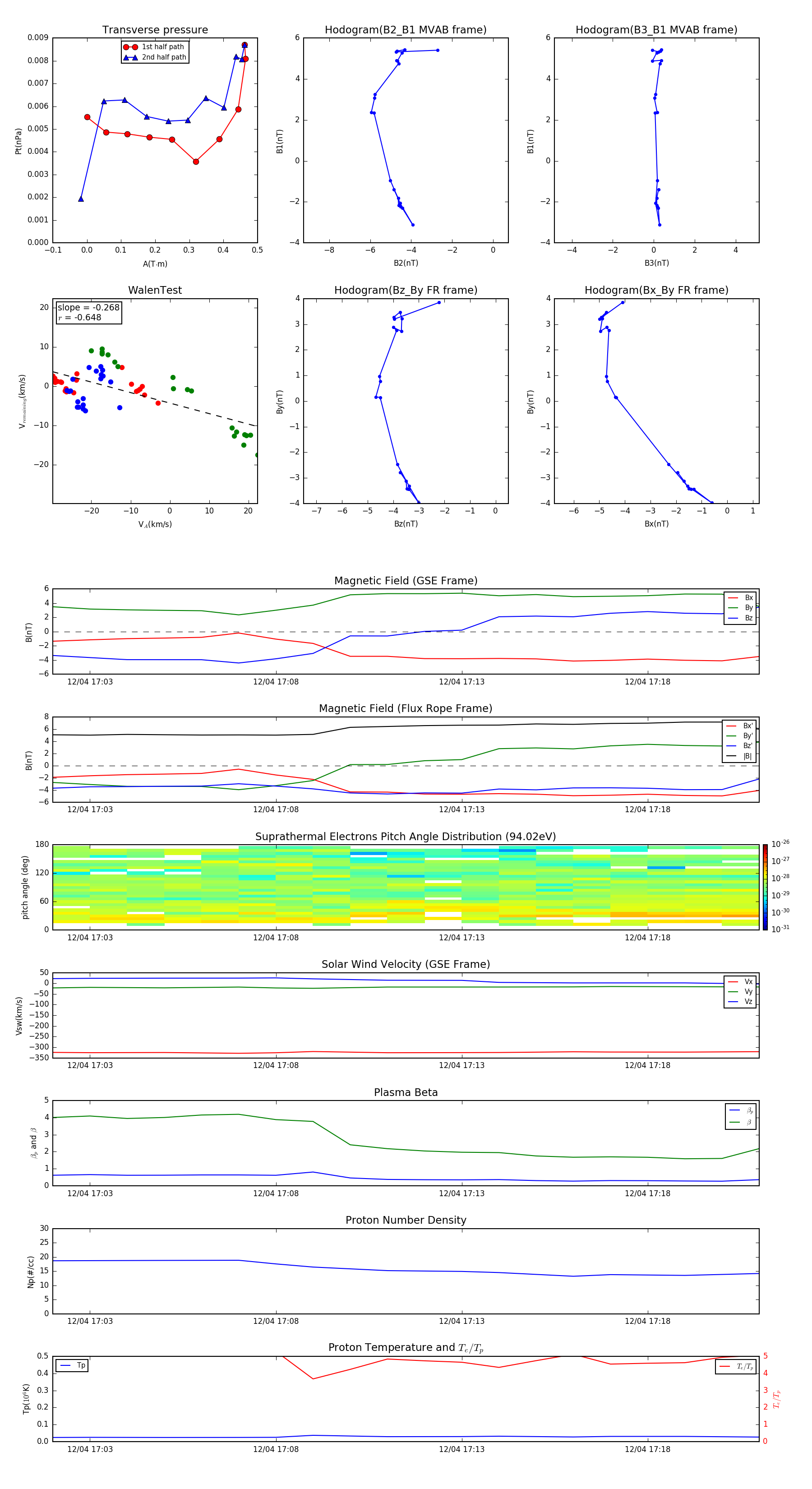Viewport: 812px width, 1489px height.
Task: Click the "Np(#/cc)" y-axis label
Action: point(31,1271)
